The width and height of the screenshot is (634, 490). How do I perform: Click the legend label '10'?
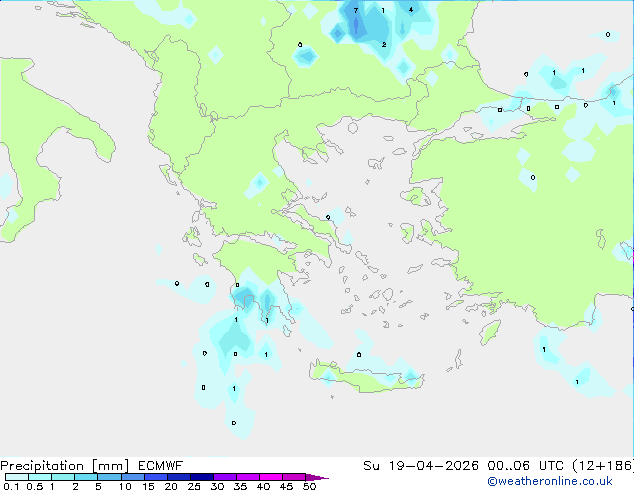[x=125, y=486]
